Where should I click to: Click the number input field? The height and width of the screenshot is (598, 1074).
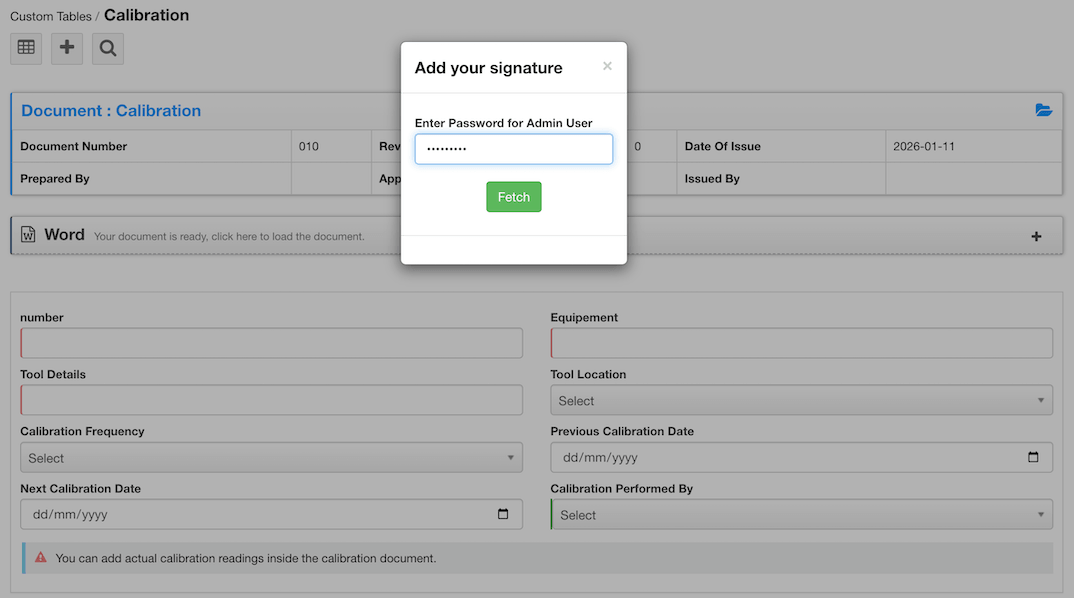271,343
